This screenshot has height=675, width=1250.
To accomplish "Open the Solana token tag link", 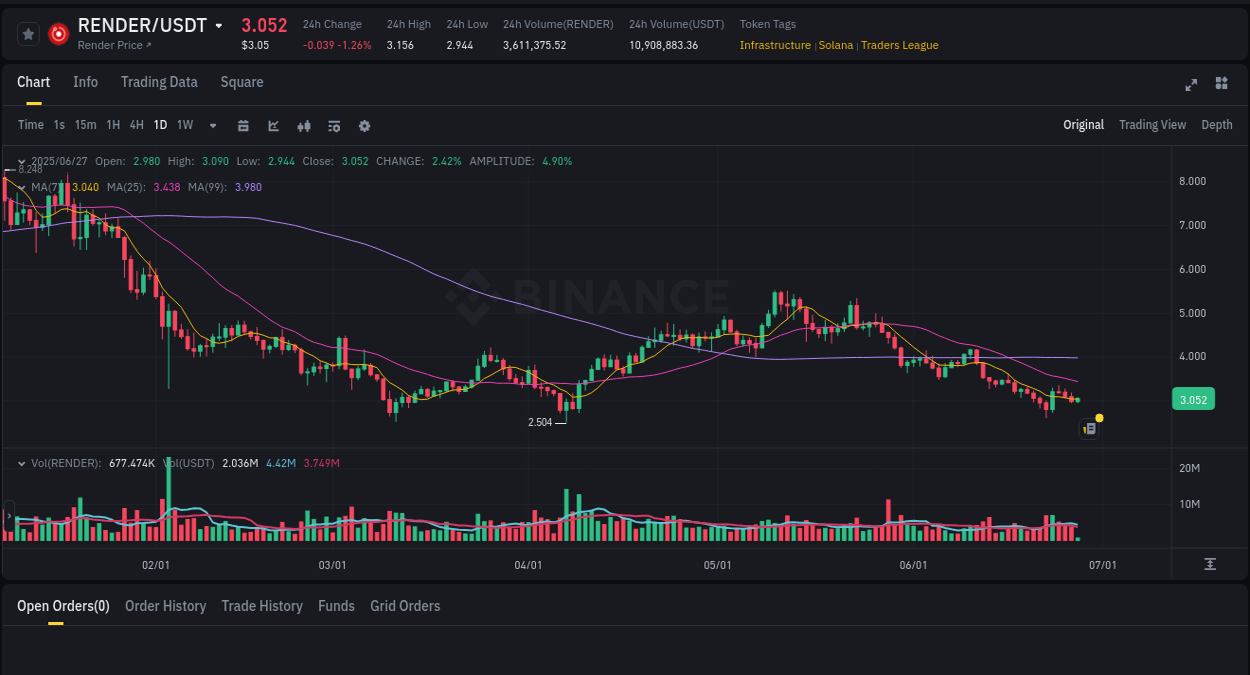I will pos(836,45).
